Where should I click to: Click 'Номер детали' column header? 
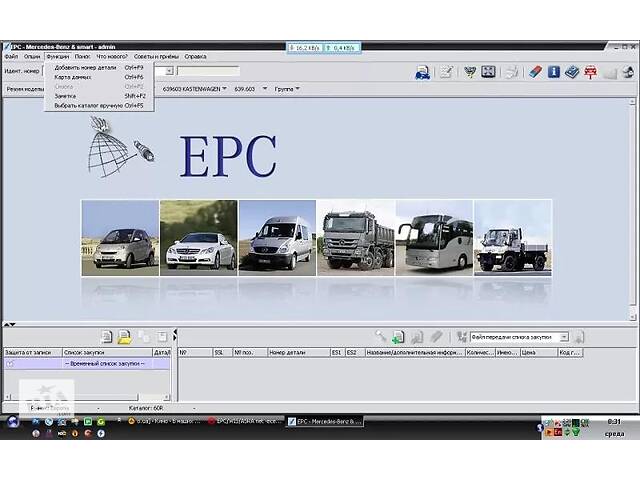(x=298, y=352)
